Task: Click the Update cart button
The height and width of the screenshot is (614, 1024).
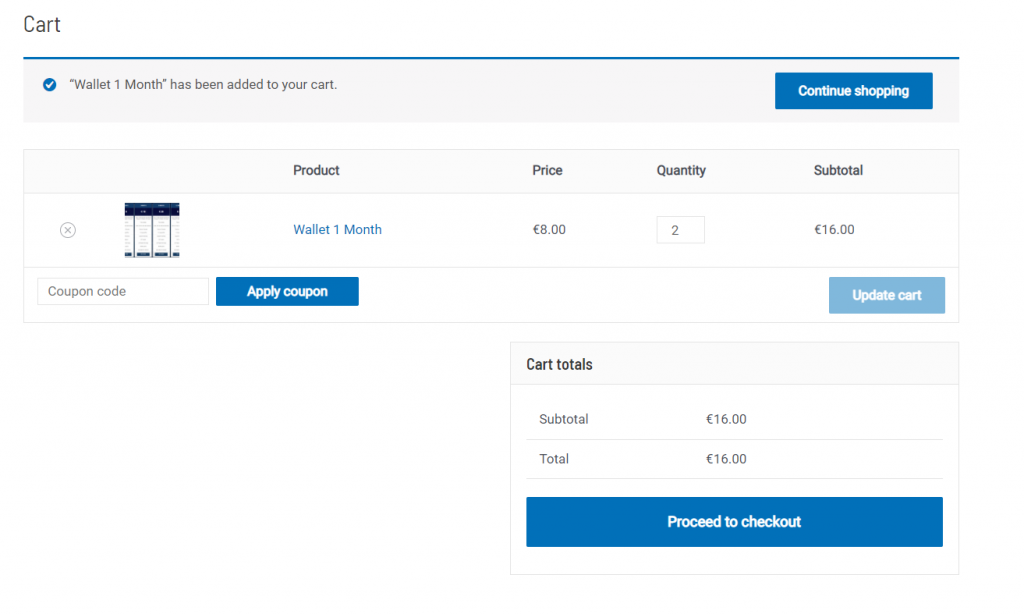Action: point(886,295)
